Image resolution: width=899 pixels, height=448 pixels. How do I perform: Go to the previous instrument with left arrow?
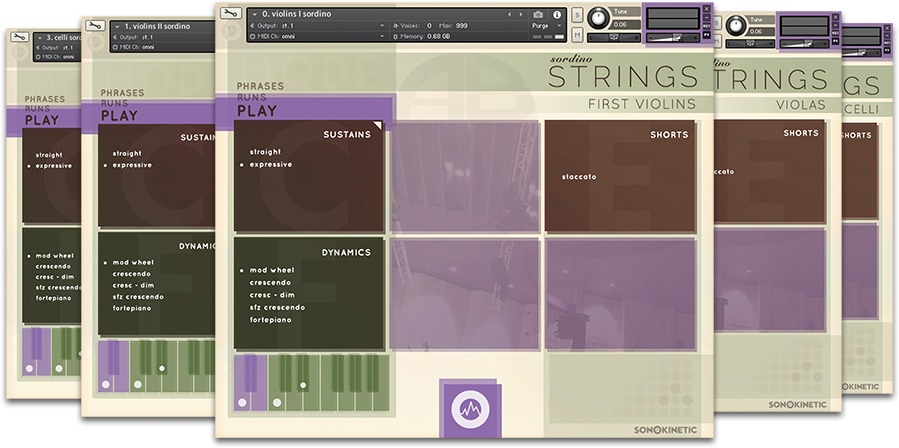(510, 14)
